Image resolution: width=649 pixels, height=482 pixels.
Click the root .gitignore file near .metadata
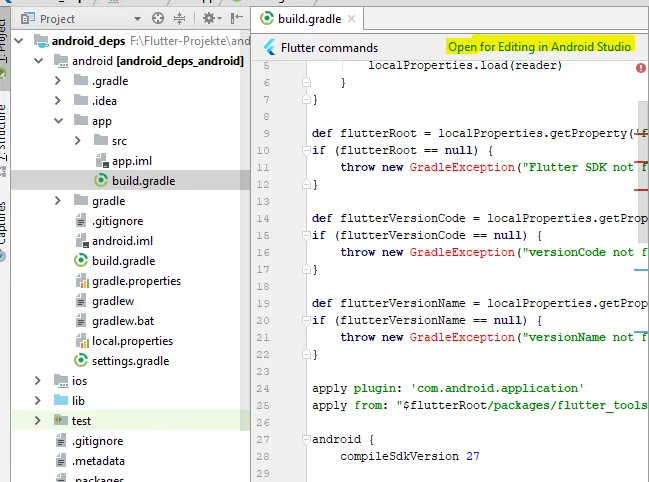coord(98,441)
